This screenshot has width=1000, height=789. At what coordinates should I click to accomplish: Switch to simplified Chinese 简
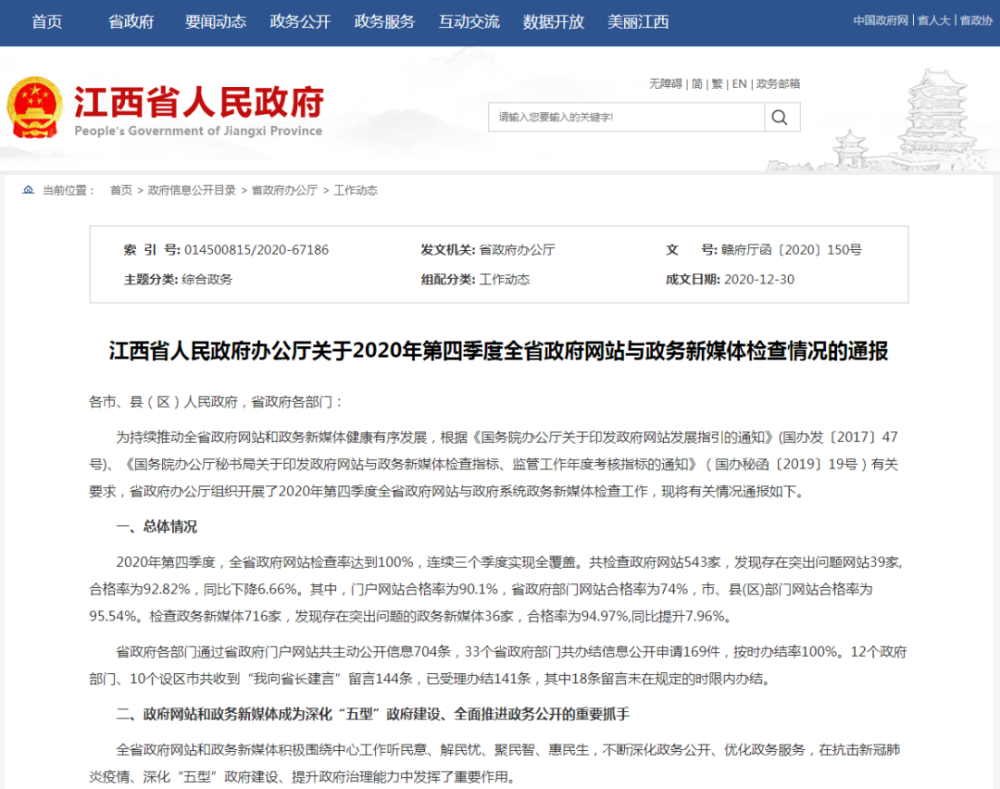coord(697,84)
